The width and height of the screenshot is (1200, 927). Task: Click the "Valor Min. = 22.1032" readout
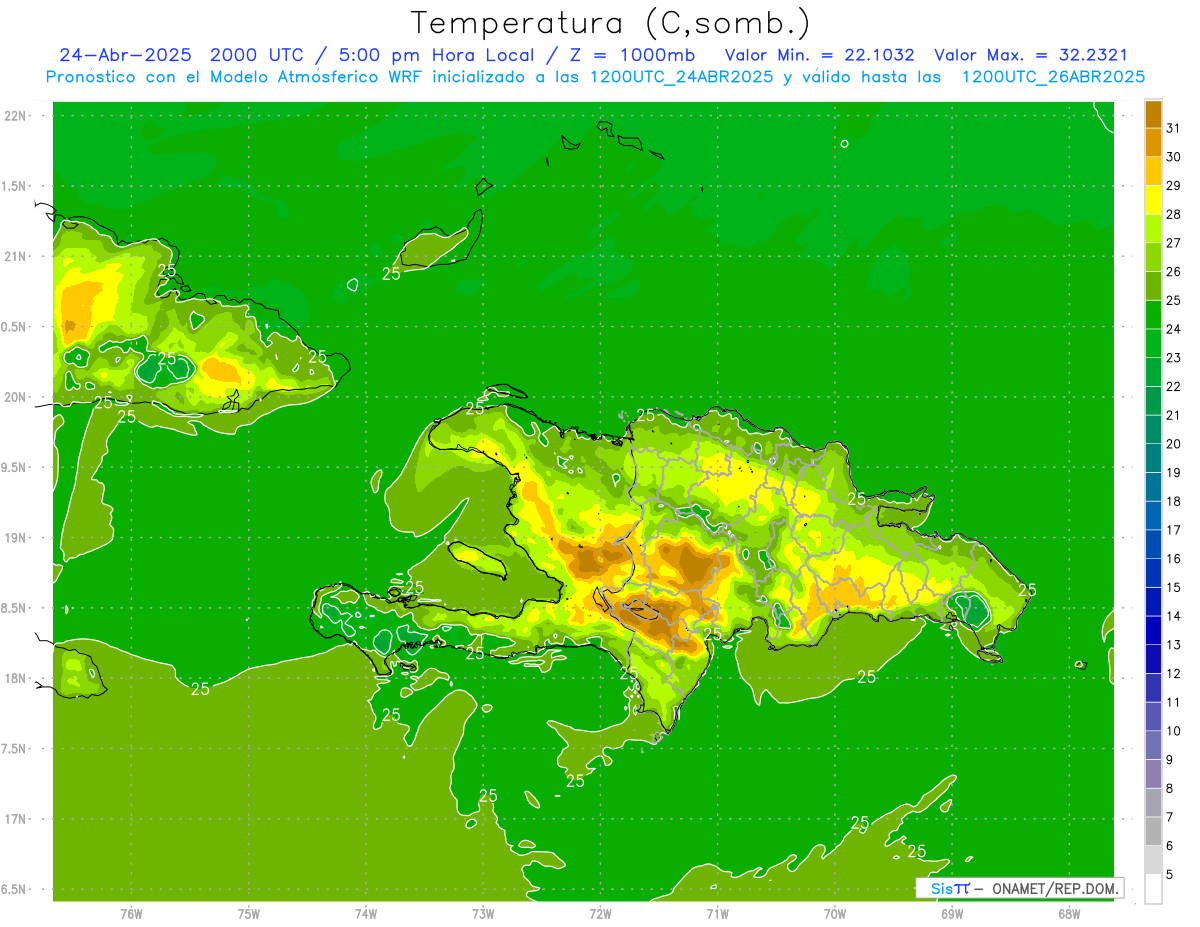(819, 55)
